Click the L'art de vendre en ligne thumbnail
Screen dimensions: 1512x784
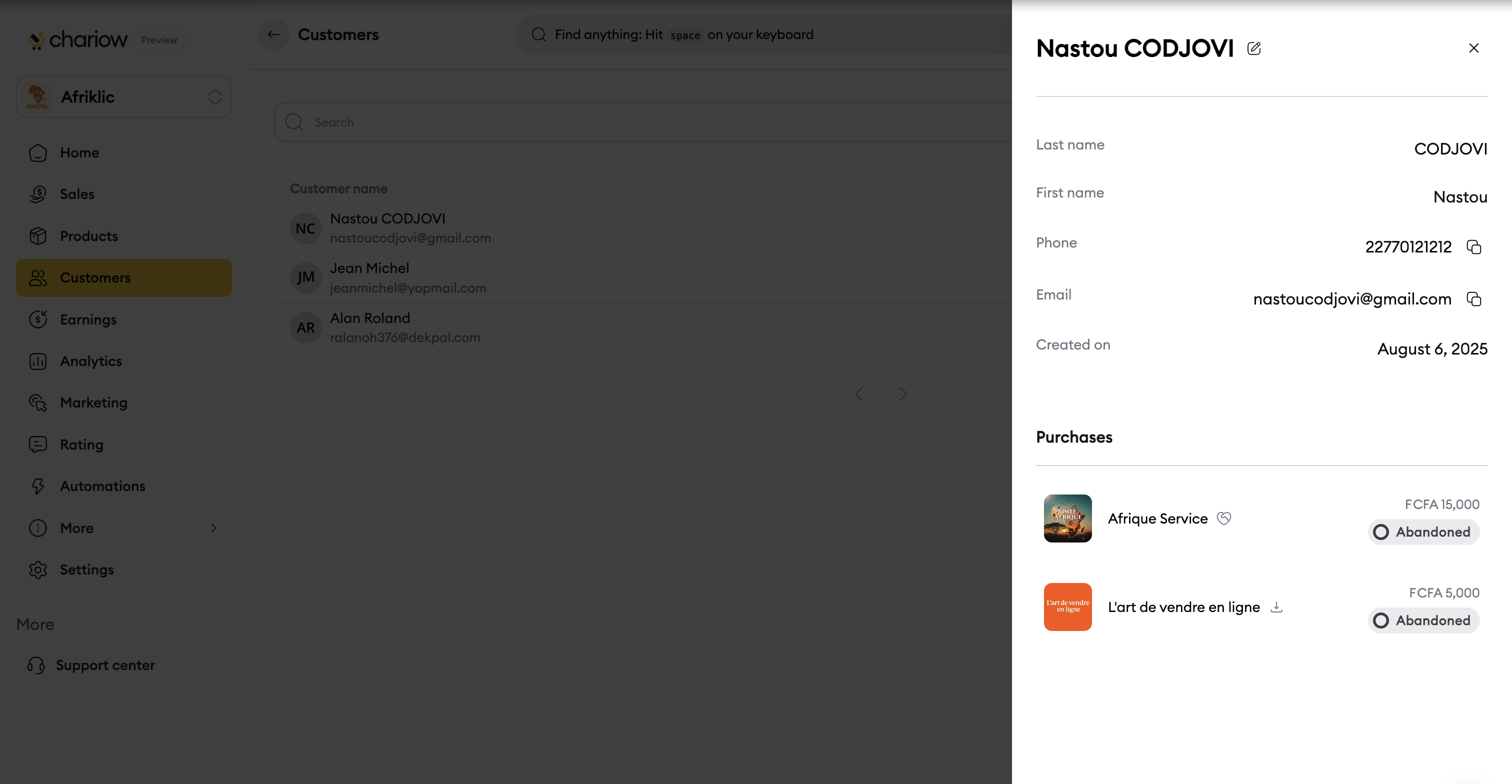(x=1067, y=607)
